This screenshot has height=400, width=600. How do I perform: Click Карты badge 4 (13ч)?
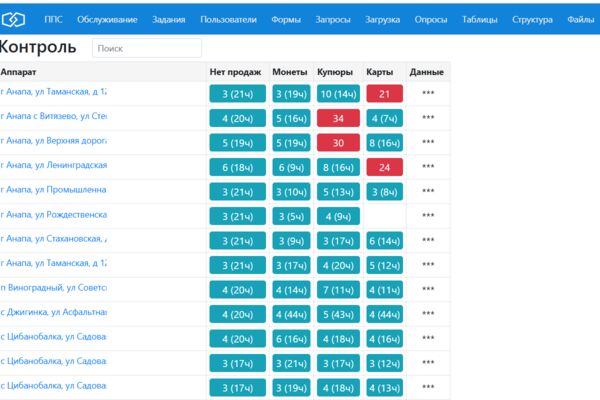[x=385, y=388]
